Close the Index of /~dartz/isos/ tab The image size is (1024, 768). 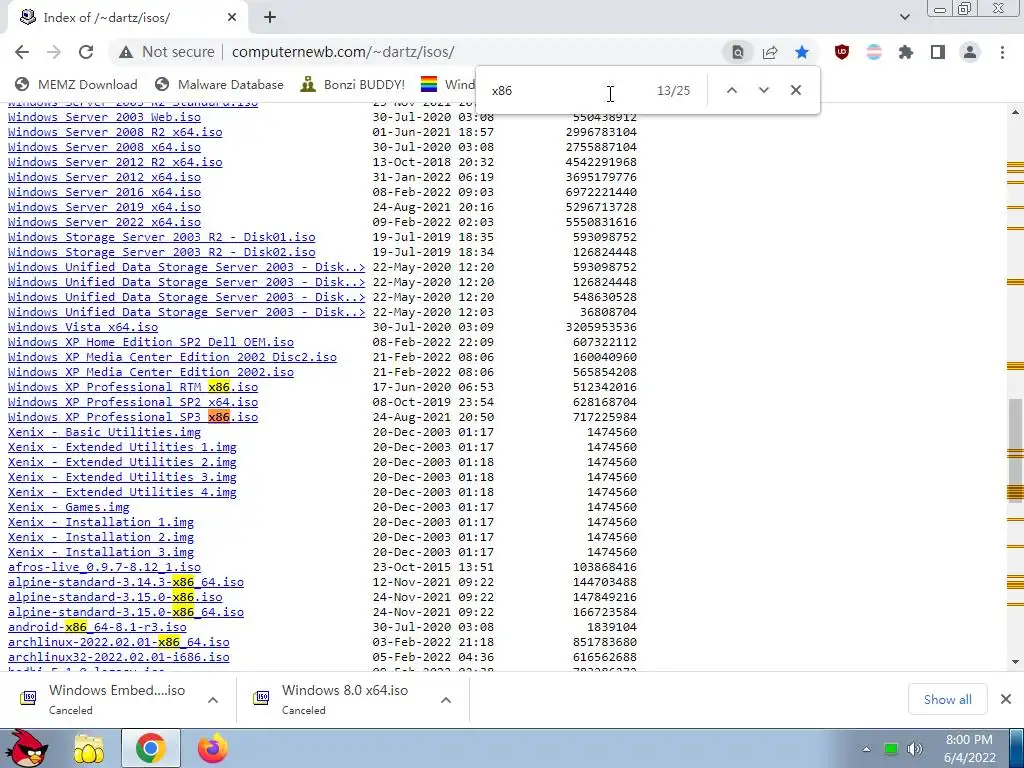[x=232, y=18]
